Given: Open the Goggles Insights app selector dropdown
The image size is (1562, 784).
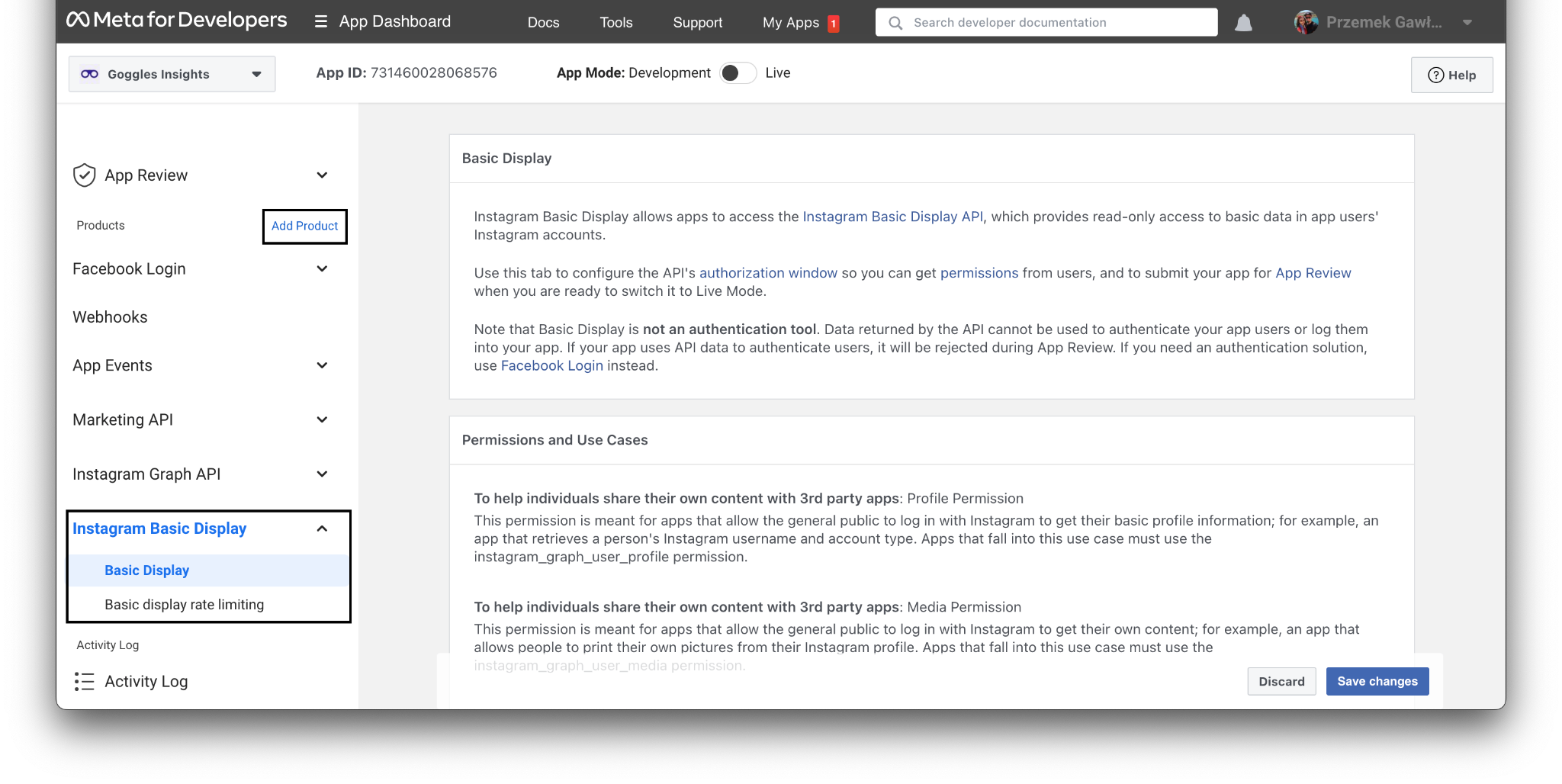Looking at the screenshot, I should coord(172,74).
